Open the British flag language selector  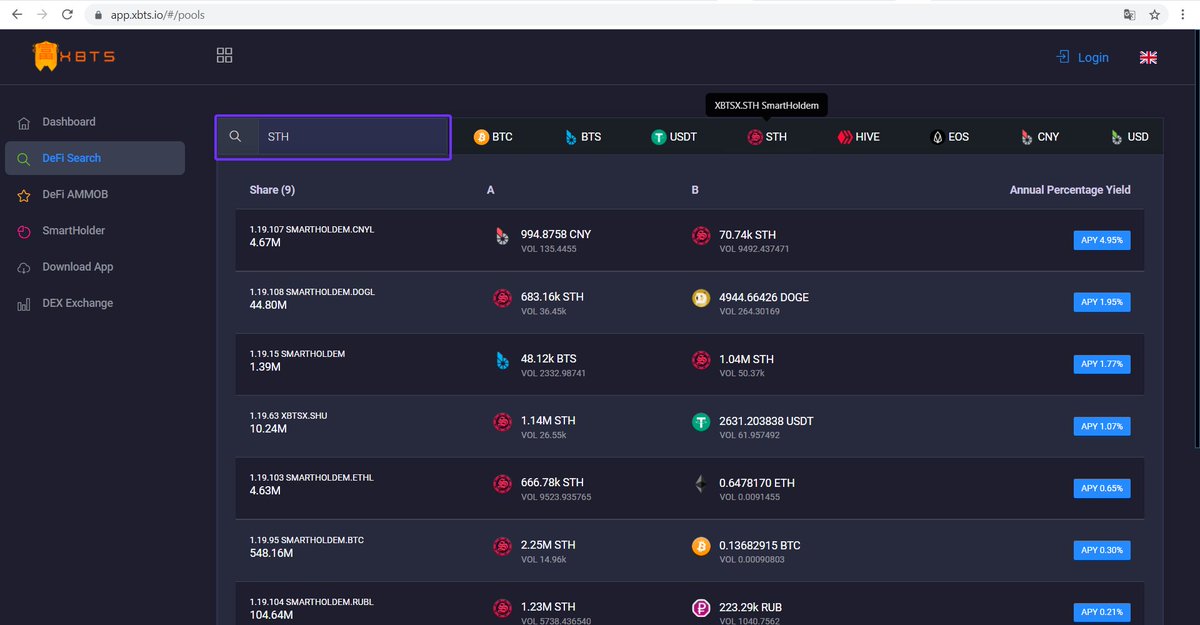click(1148, 57)
